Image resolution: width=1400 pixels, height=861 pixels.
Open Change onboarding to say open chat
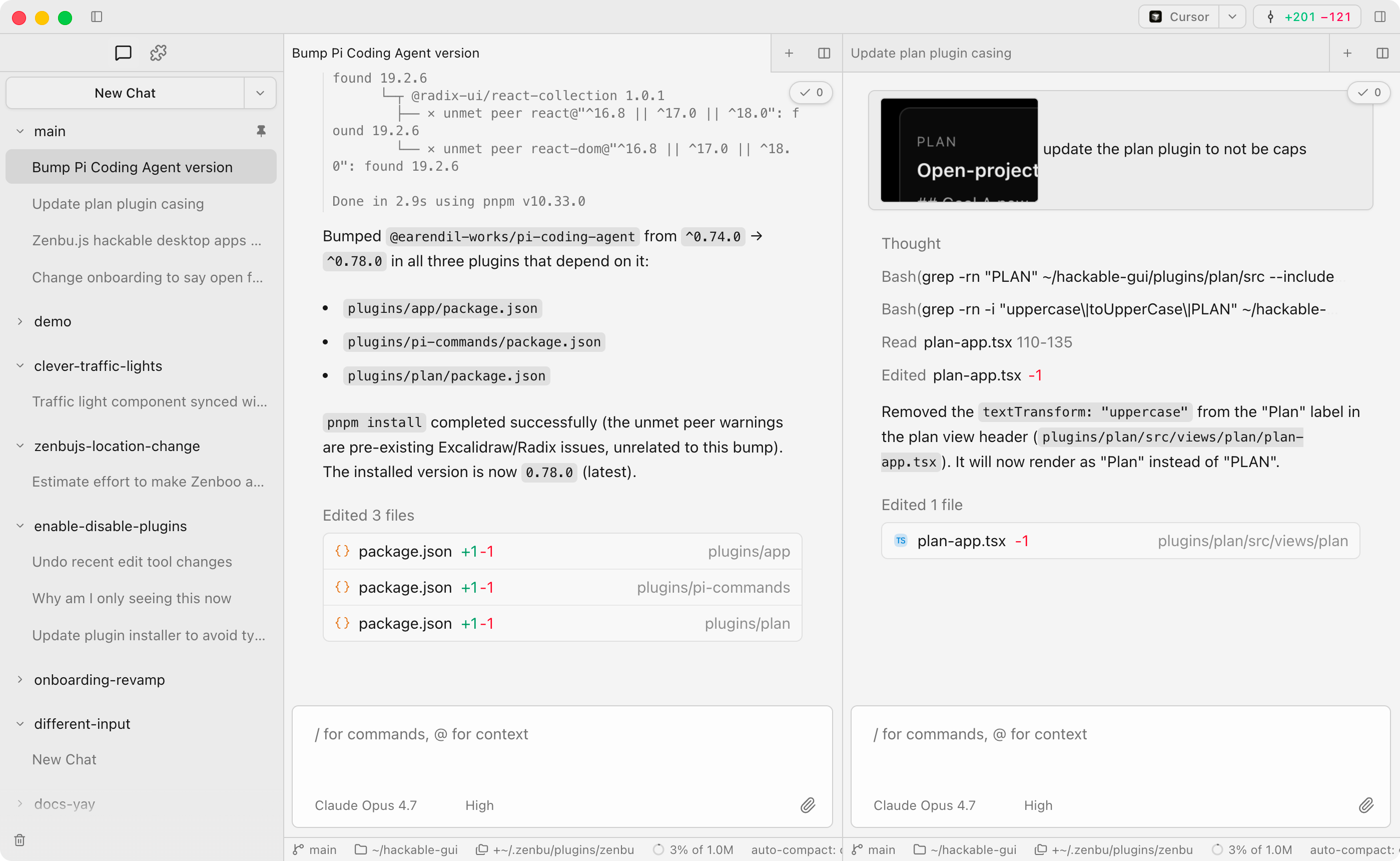click(x=141, y=277)
